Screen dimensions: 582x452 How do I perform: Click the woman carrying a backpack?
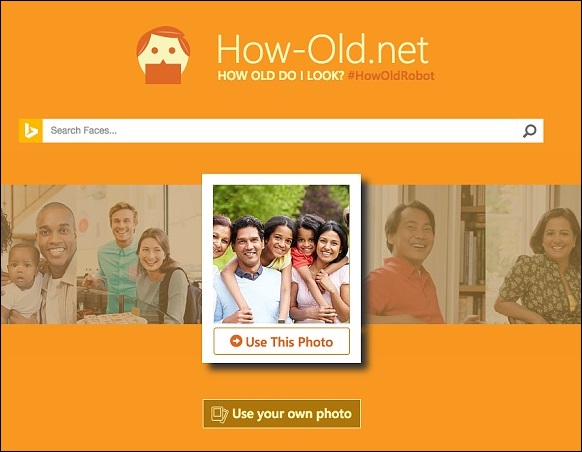point(160,275)
